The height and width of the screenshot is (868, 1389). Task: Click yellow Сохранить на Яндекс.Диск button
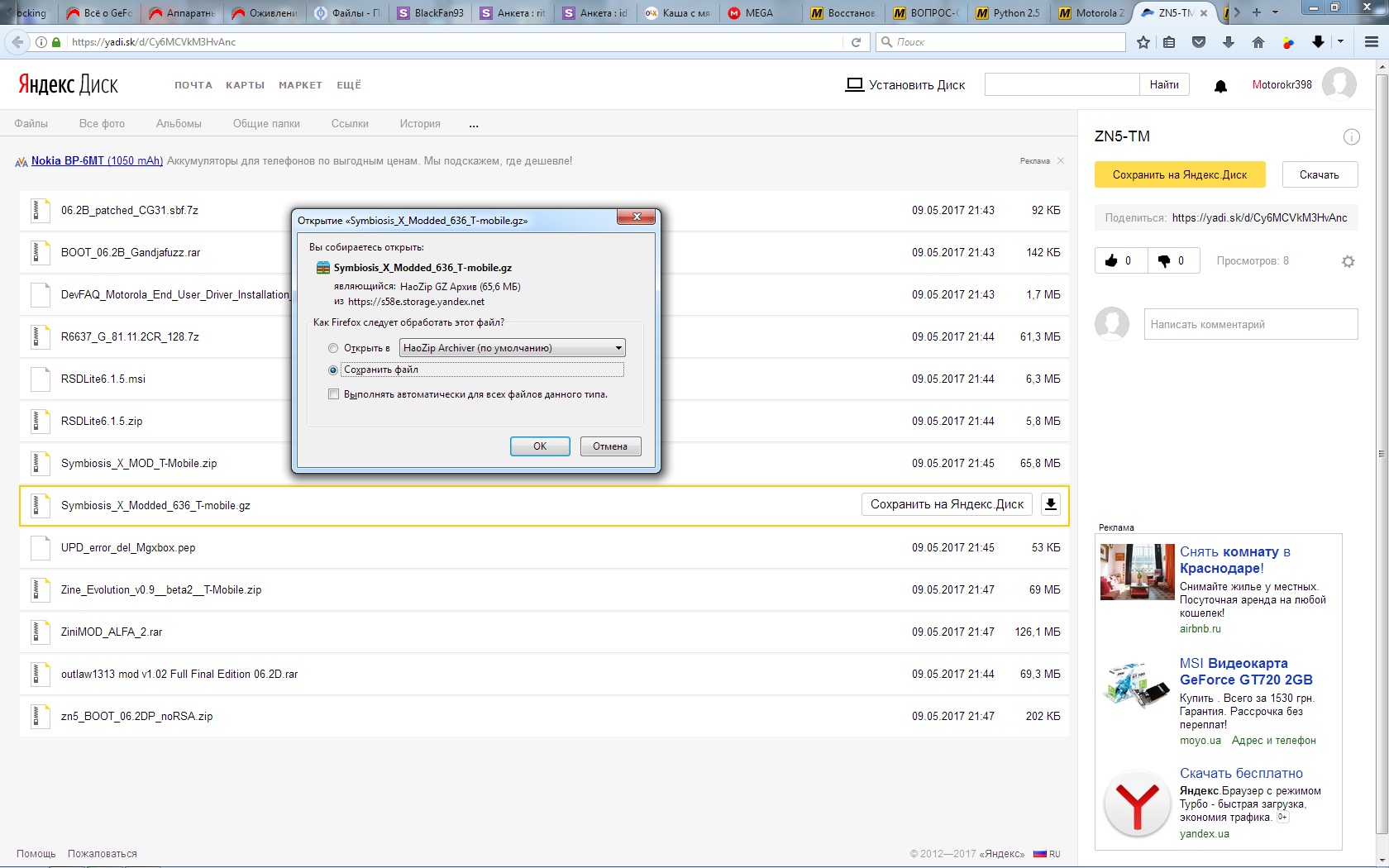point(1180,174)
